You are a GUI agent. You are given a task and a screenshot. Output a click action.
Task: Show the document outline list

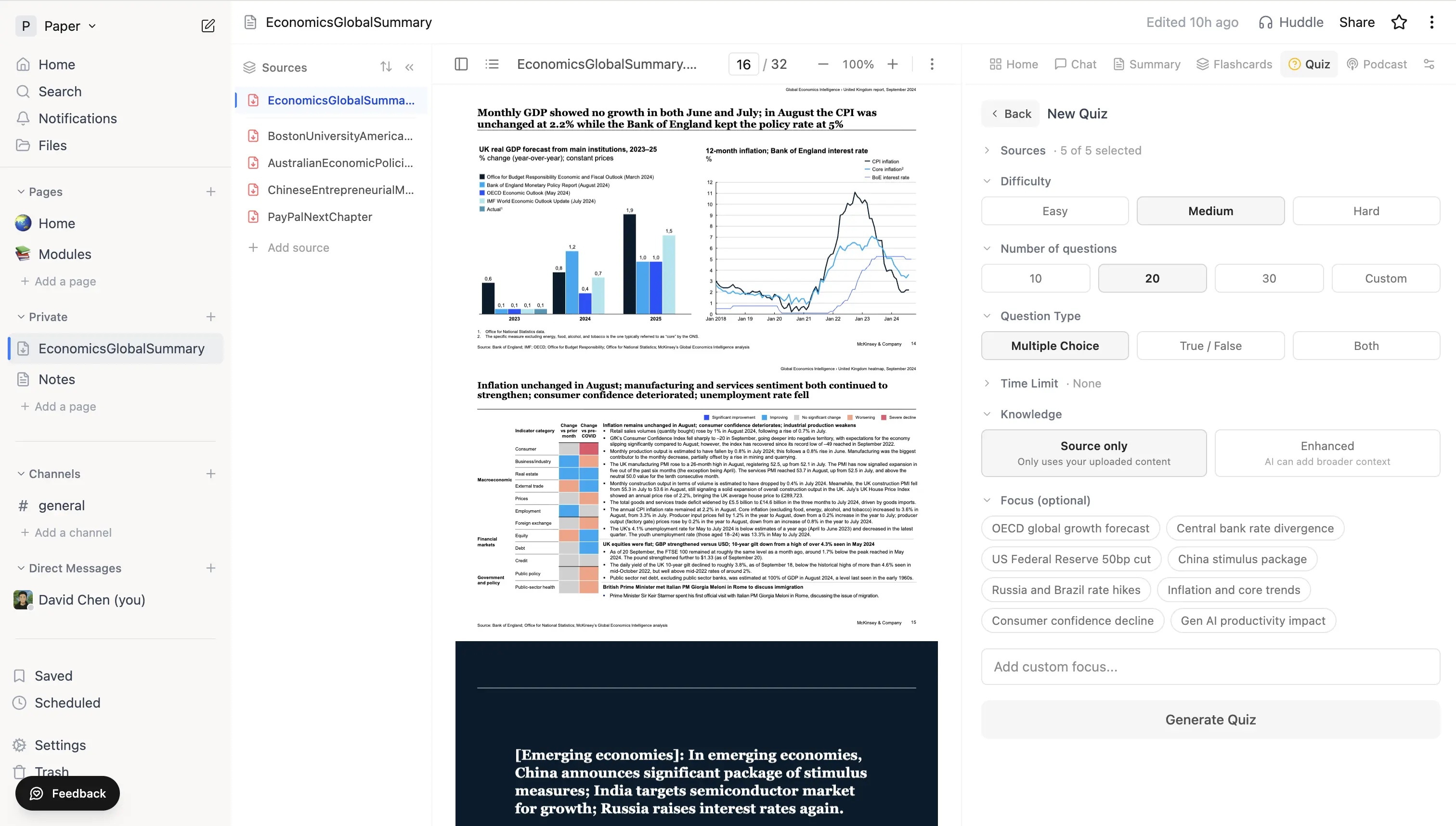click(492, 64)
